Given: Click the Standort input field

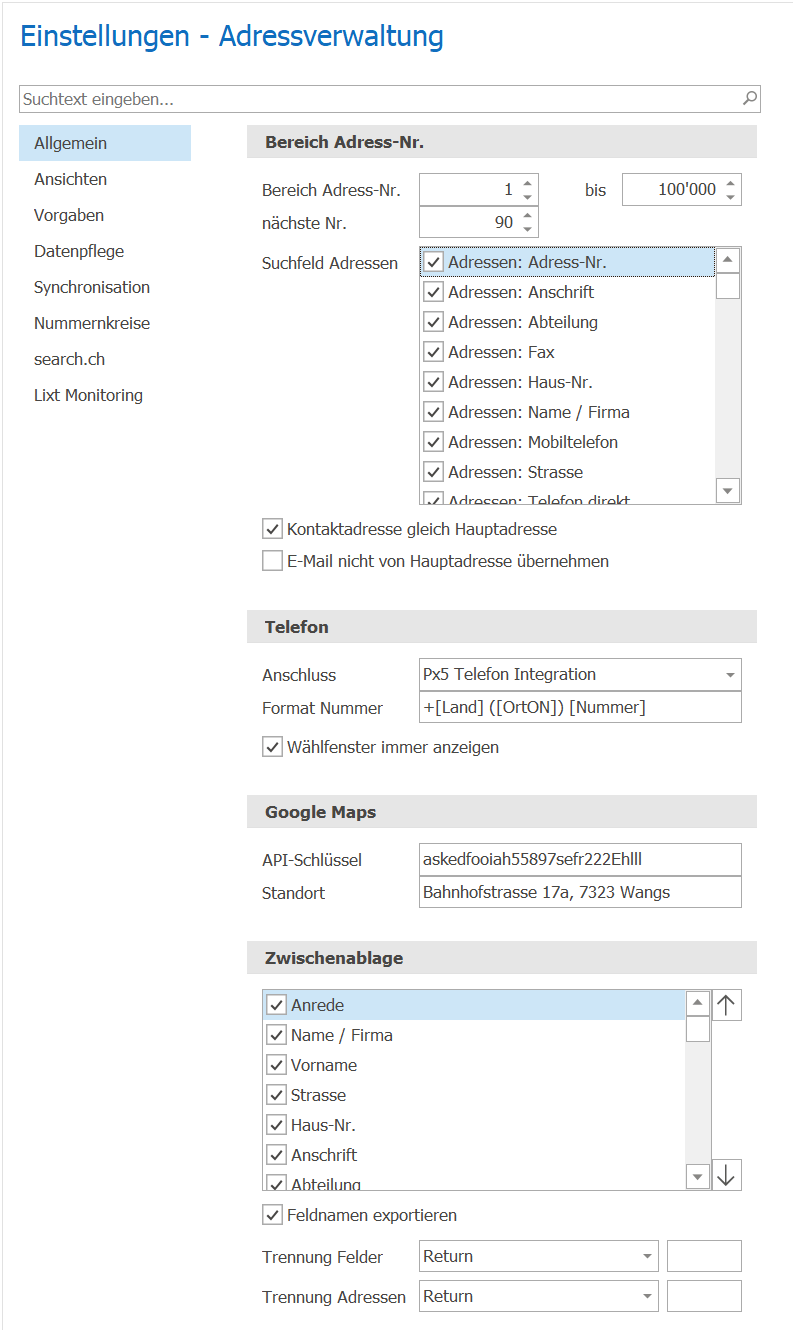Looking at the screenshot, I should [580, 891].
